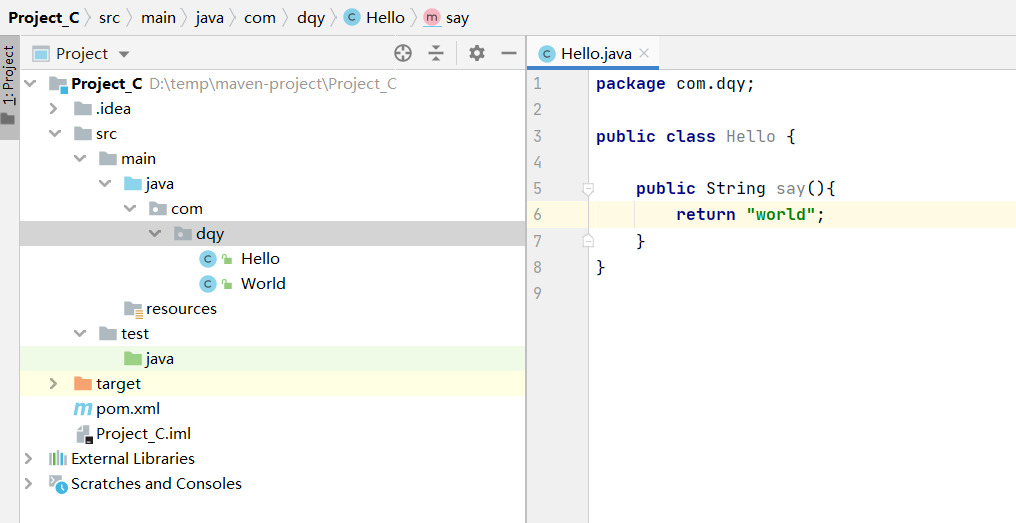Image resolution: width=1016 pixels, height=523 pixels.
Task: Click Project_C in the breadcrumb bar
Action: 43,18
